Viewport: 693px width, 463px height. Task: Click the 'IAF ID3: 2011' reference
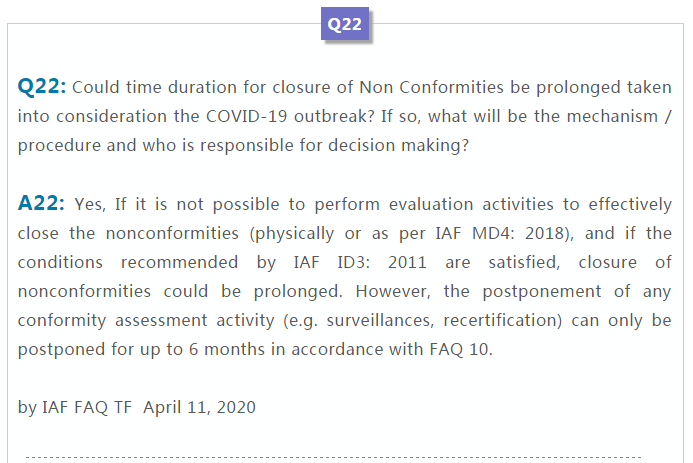[x=360, y=262]
